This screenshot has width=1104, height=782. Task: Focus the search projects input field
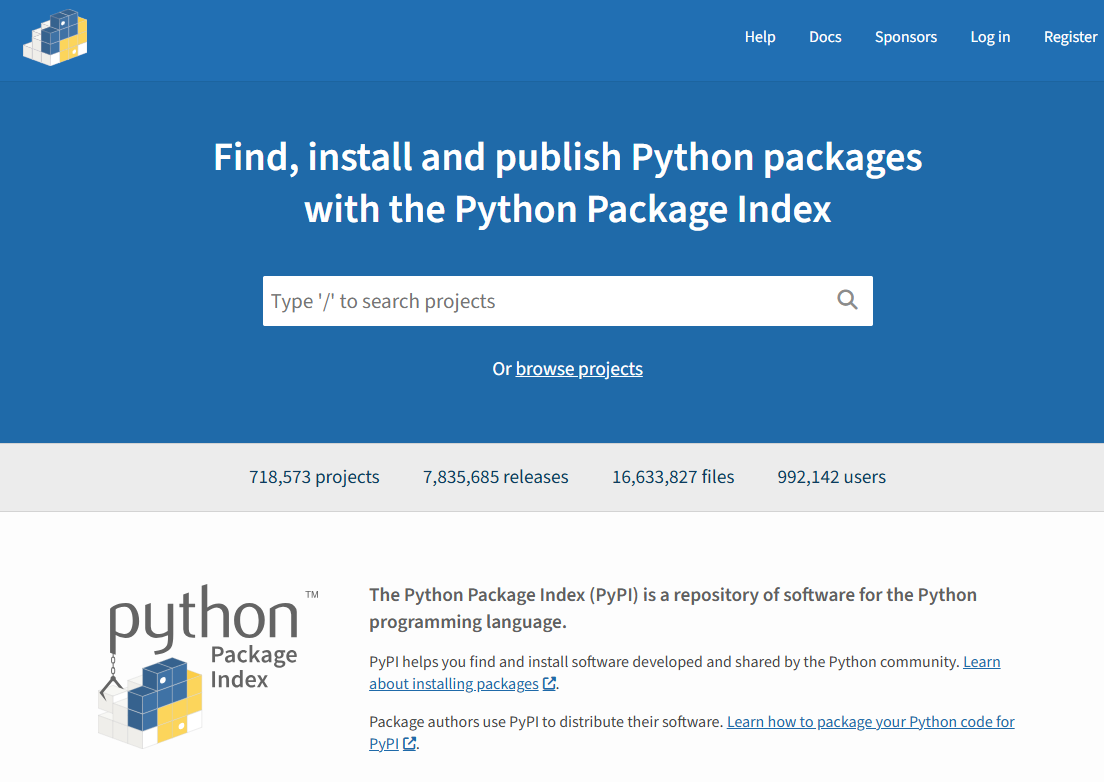point(545,301)
